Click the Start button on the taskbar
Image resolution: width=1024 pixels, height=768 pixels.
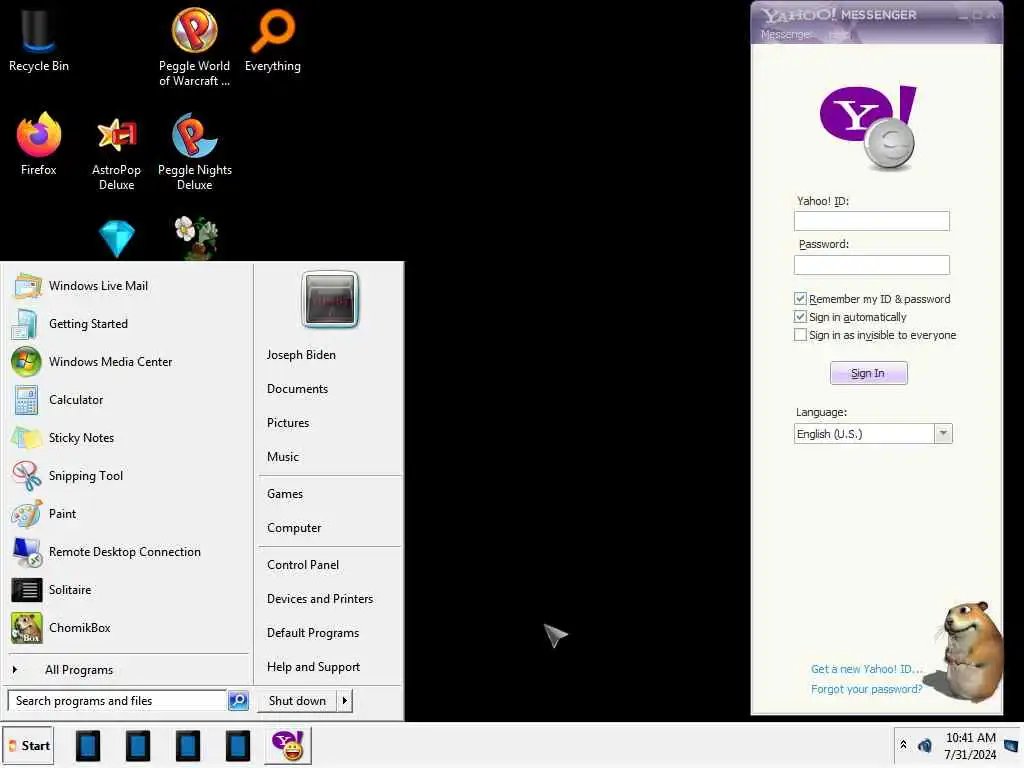click(x=27, y=746)
